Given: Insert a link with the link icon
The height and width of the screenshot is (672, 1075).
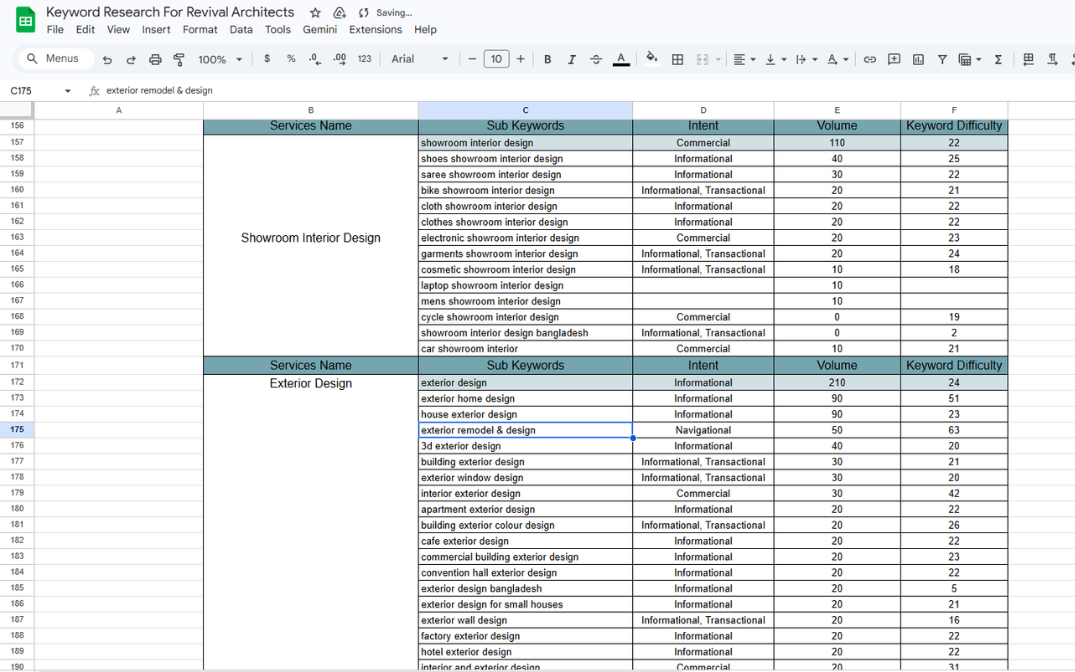Looking at the screenshot, I should point(870,60).
